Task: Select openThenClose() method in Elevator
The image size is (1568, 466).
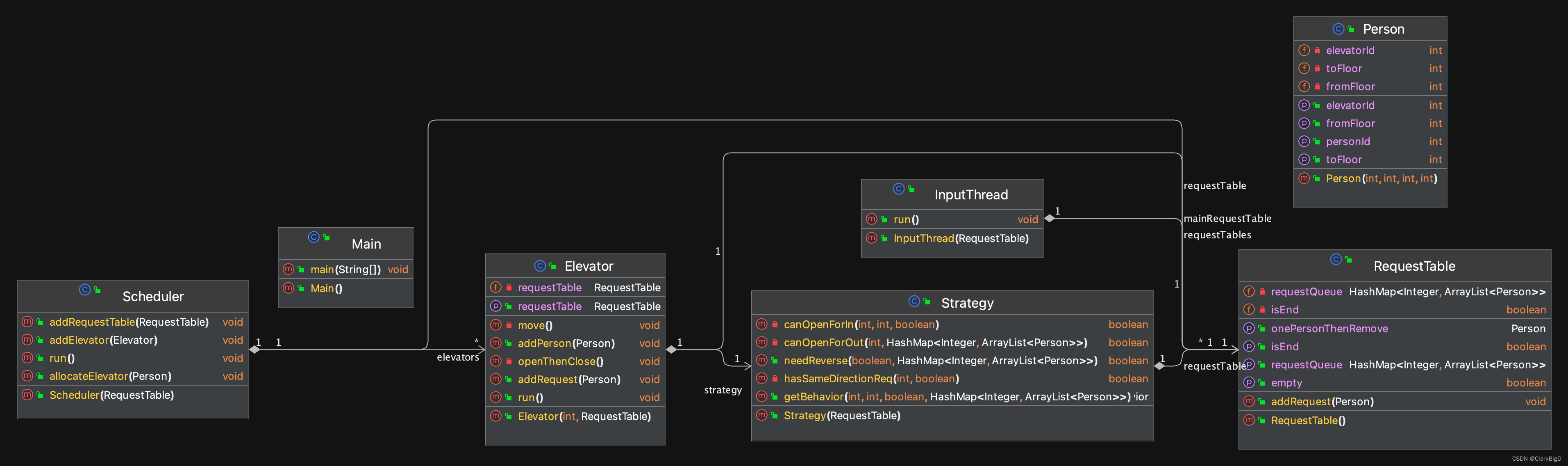Action: 560,361
